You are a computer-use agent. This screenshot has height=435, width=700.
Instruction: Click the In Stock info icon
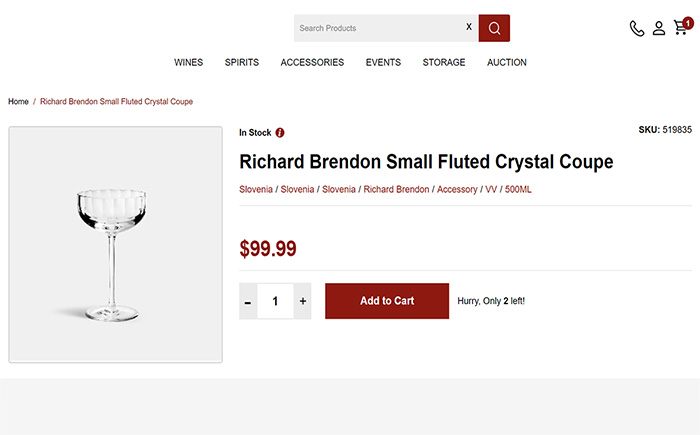[x=280, y=133]
